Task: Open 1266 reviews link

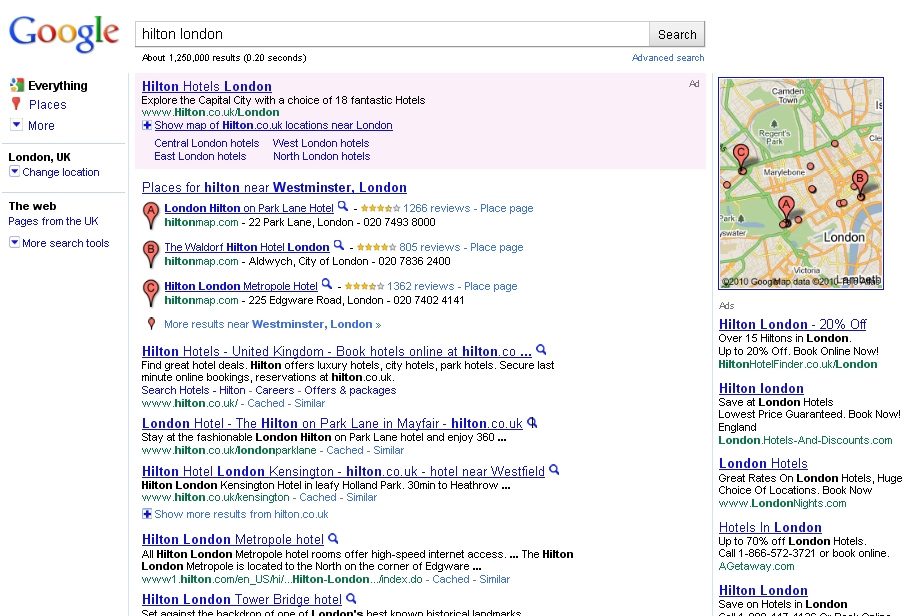Action: (x=437, y=208)
